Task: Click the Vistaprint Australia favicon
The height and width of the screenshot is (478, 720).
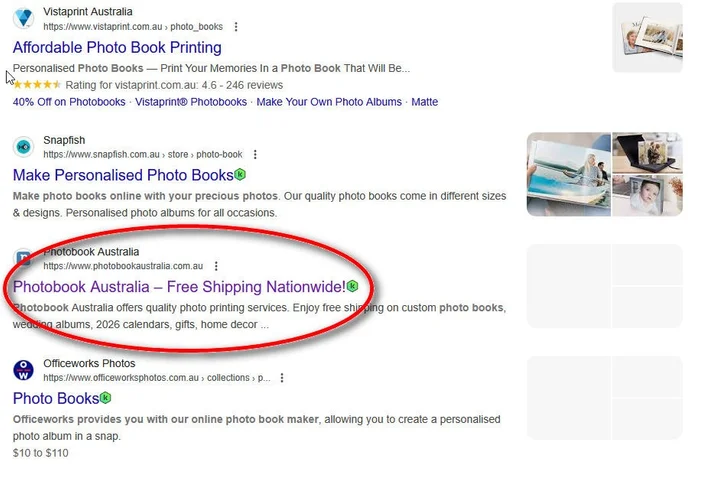Action: click(23, 18)
